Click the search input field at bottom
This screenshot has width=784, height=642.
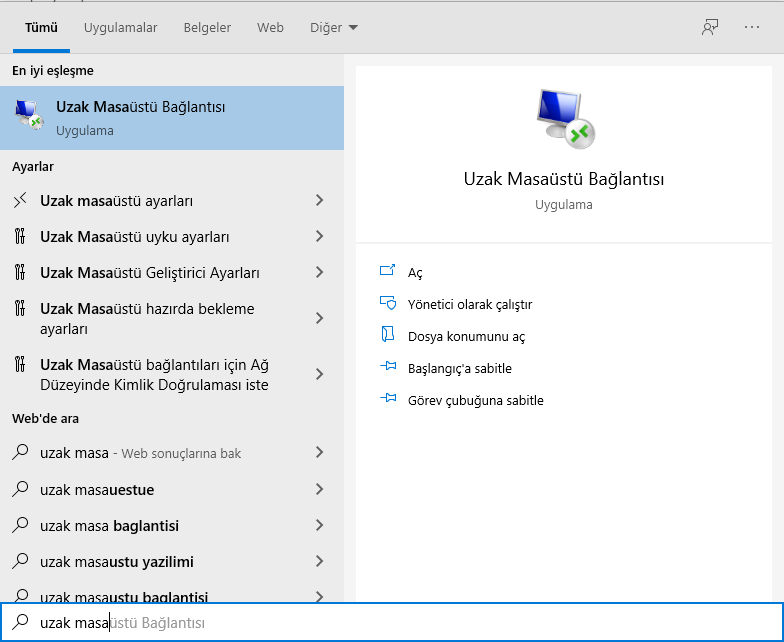point(400,623)
